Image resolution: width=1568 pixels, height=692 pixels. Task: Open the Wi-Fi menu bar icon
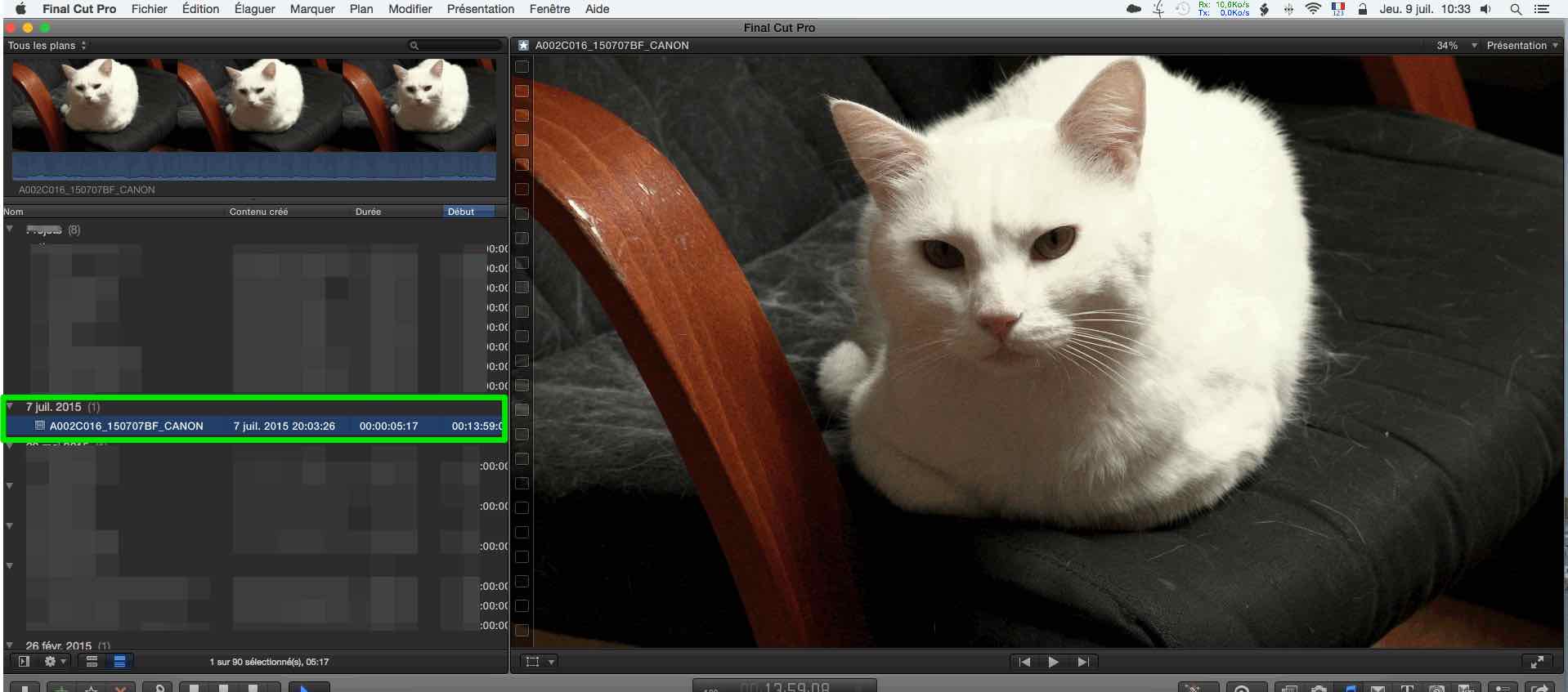pyautogui.click(x=1314, y=9)
